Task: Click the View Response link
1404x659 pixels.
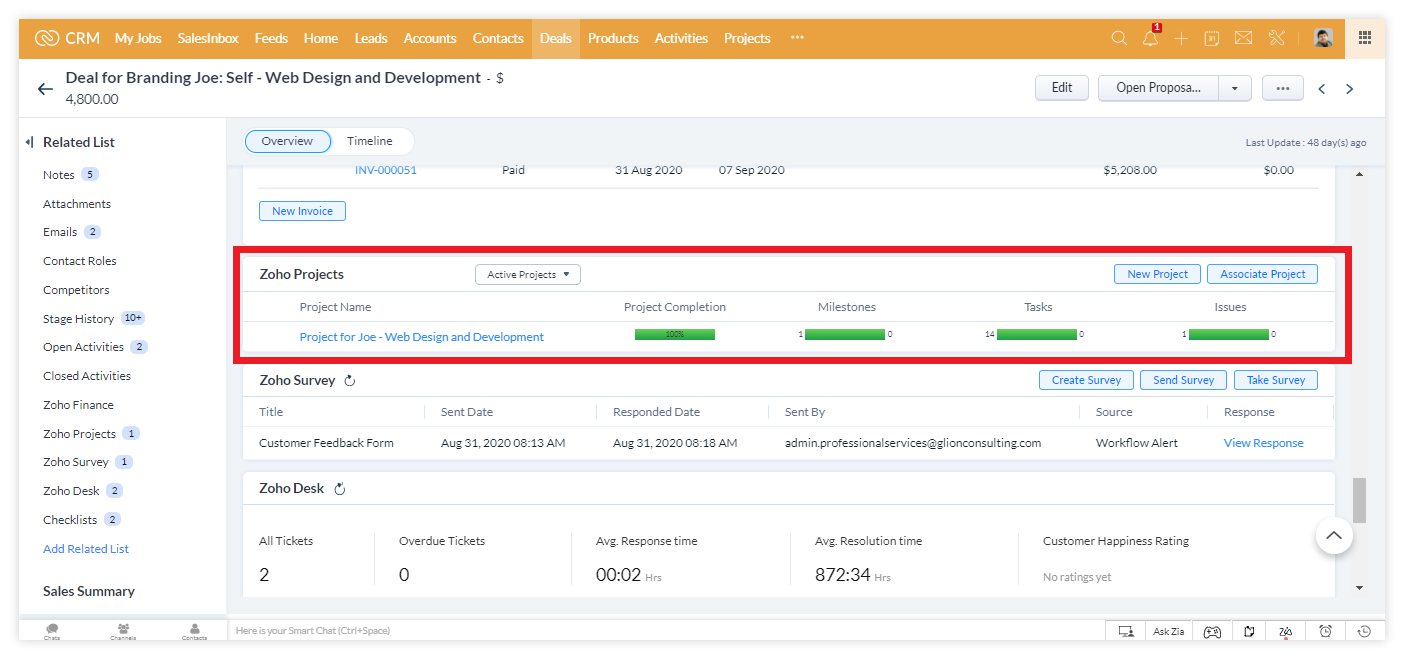Action: [x=1263, y=443]
